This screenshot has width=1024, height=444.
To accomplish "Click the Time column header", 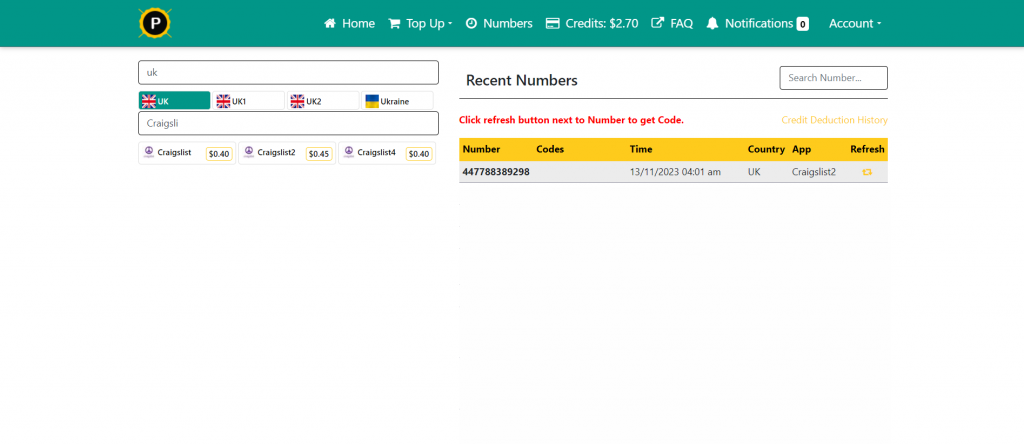I will coord(641,149).
